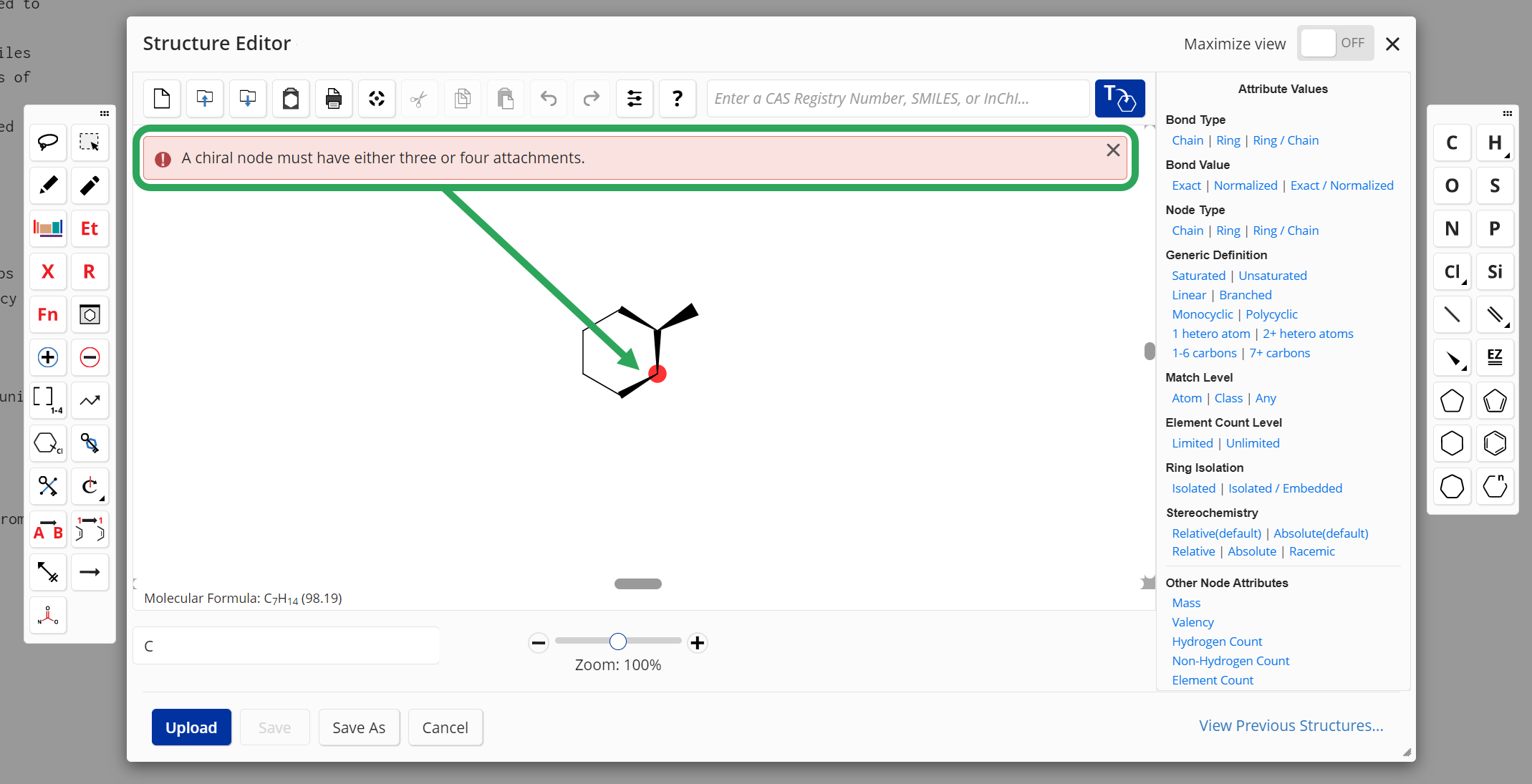Redo the last undone action

pyautogui.click(x=592, y=98)
